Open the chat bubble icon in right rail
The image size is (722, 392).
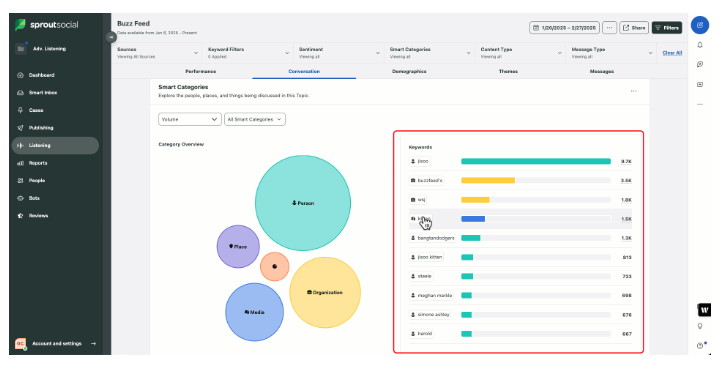tap(700, 64)
